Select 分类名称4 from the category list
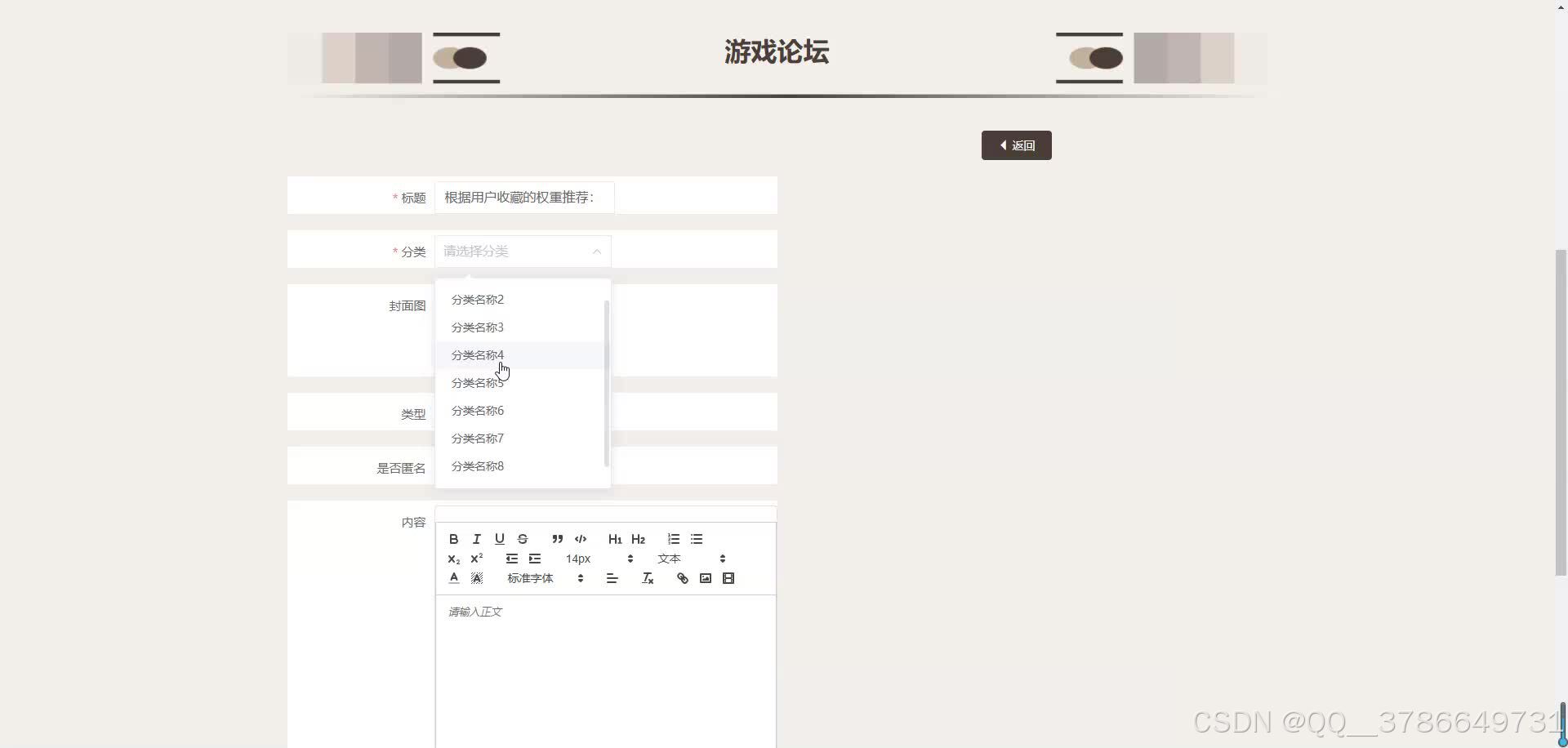 click(478, 354)
